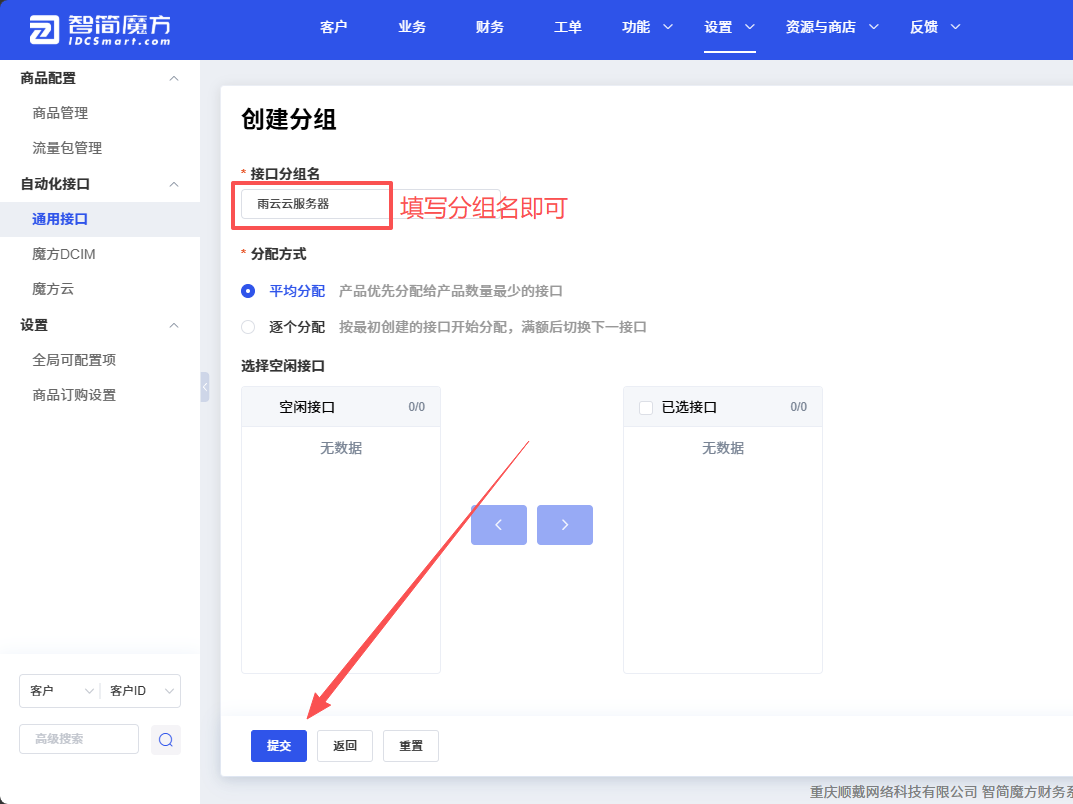
Task: Open the 工单 top menu item
Action: [568, 27]
